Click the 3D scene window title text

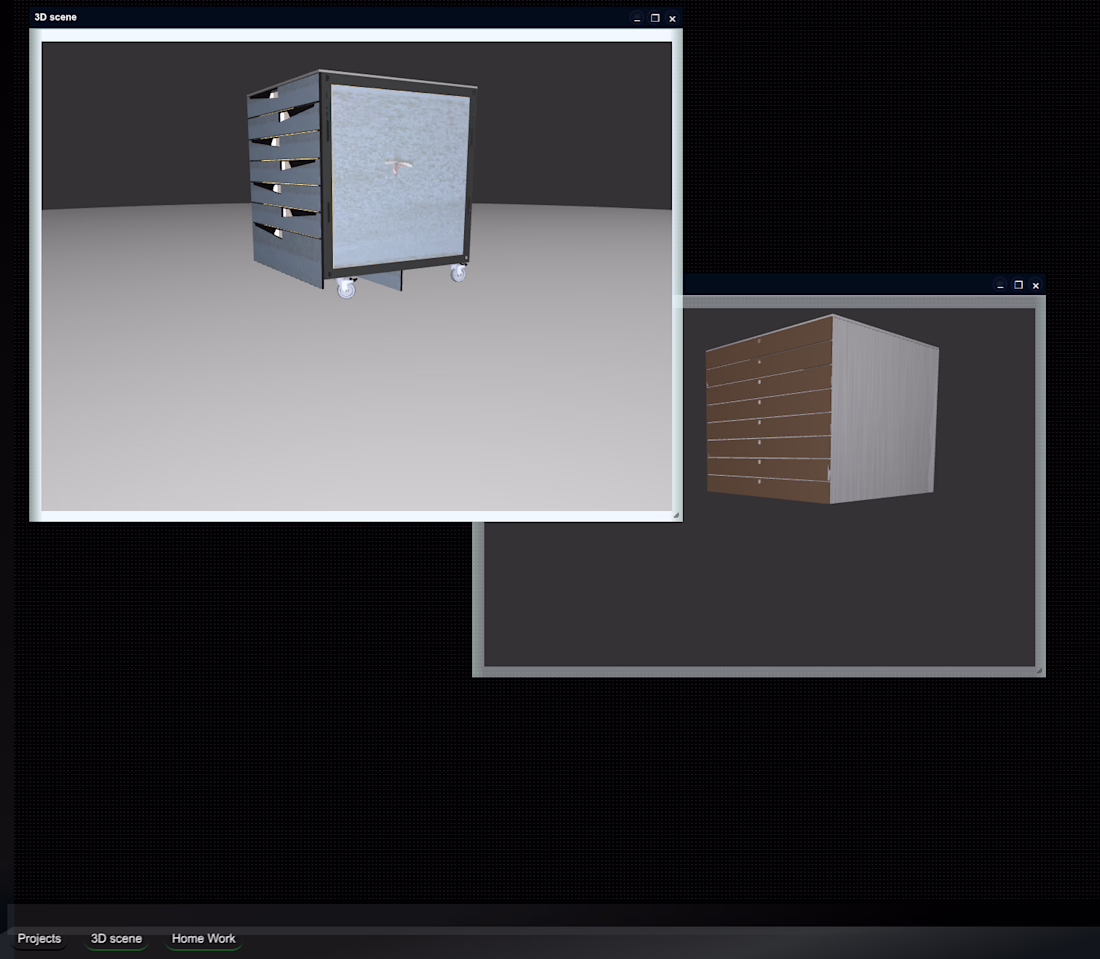coord(55,17)
